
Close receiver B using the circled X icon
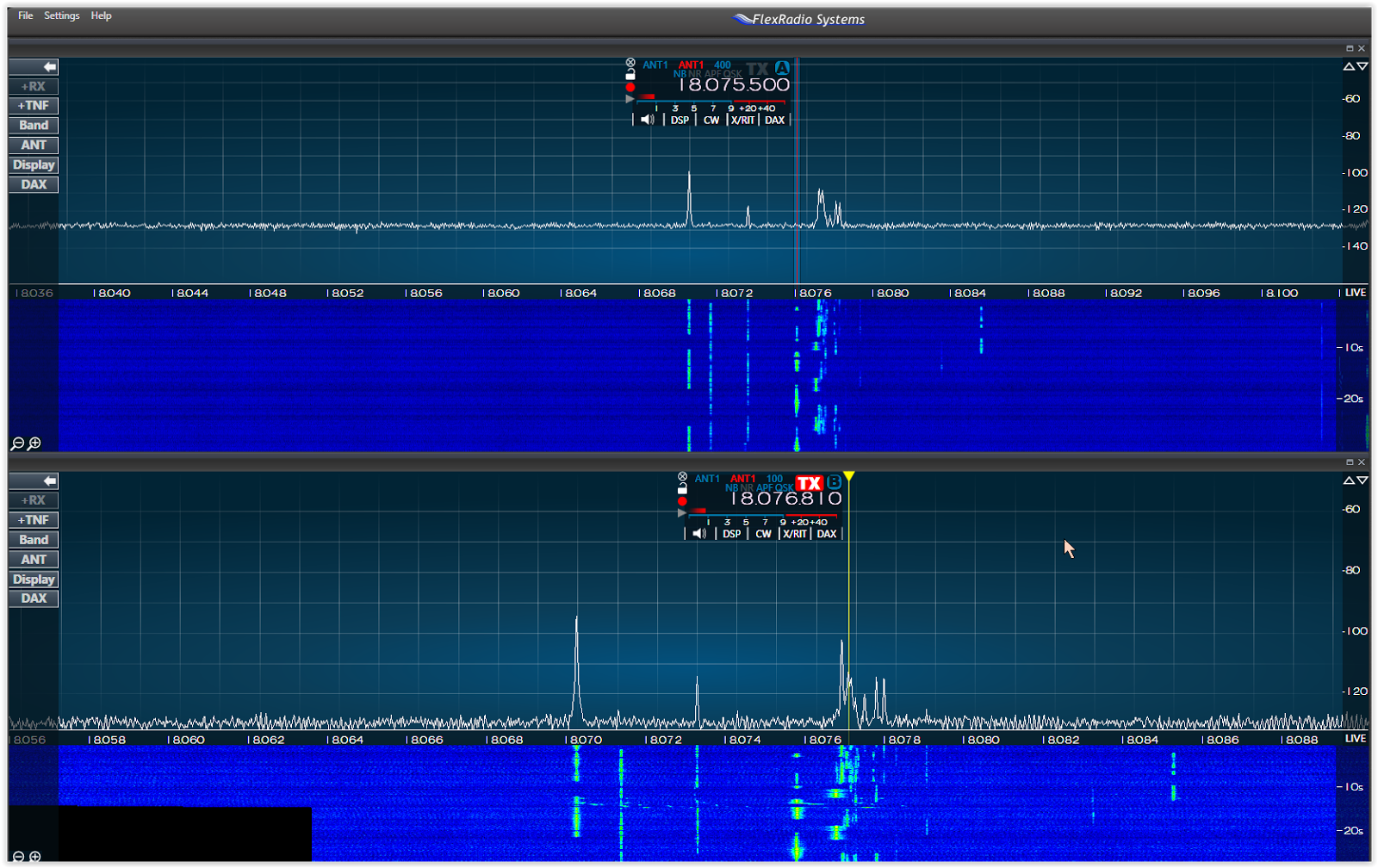[x=683, y=476]
